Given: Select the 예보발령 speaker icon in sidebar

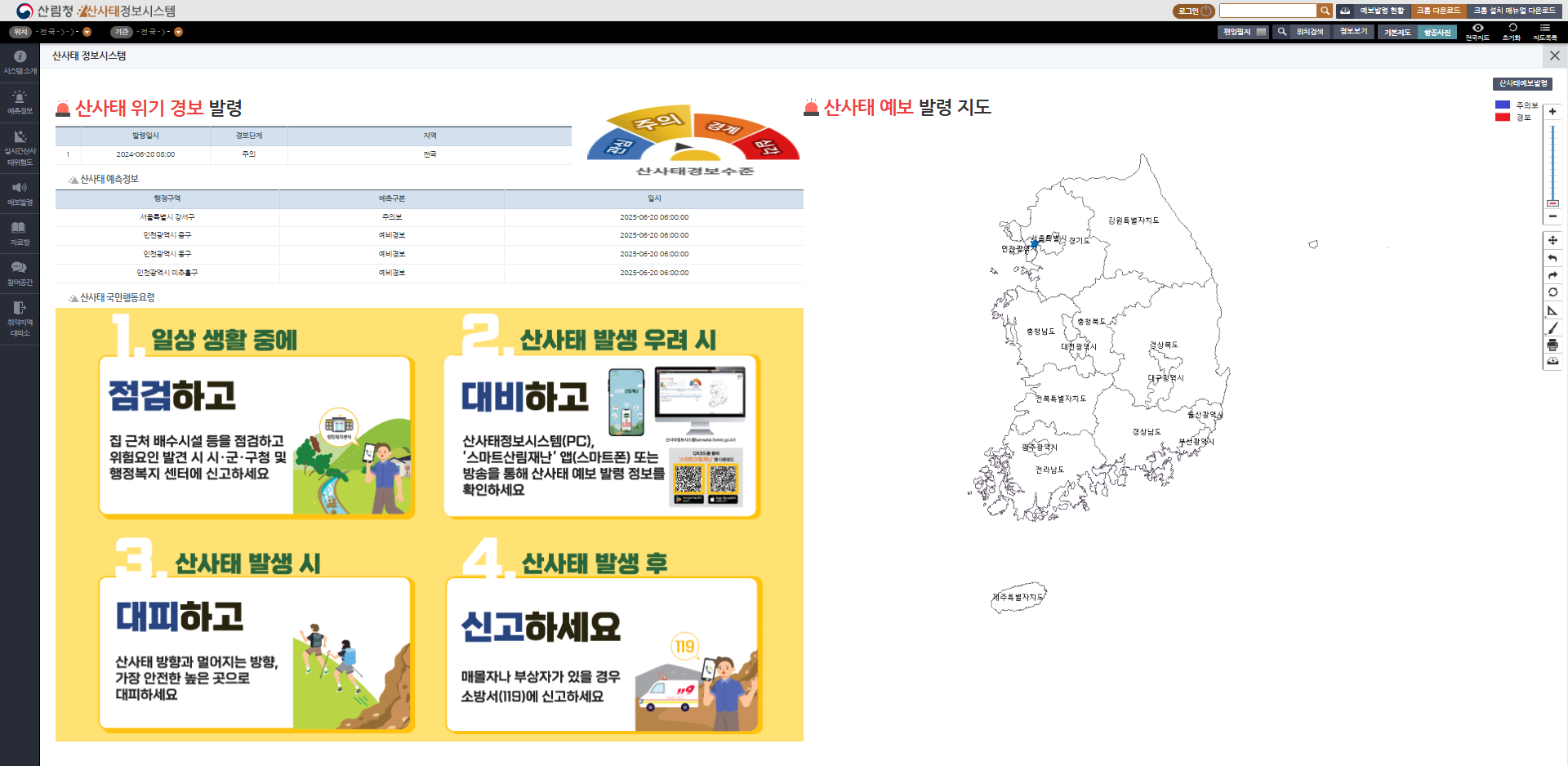Looking at the screenshot, I should point(19,193).
